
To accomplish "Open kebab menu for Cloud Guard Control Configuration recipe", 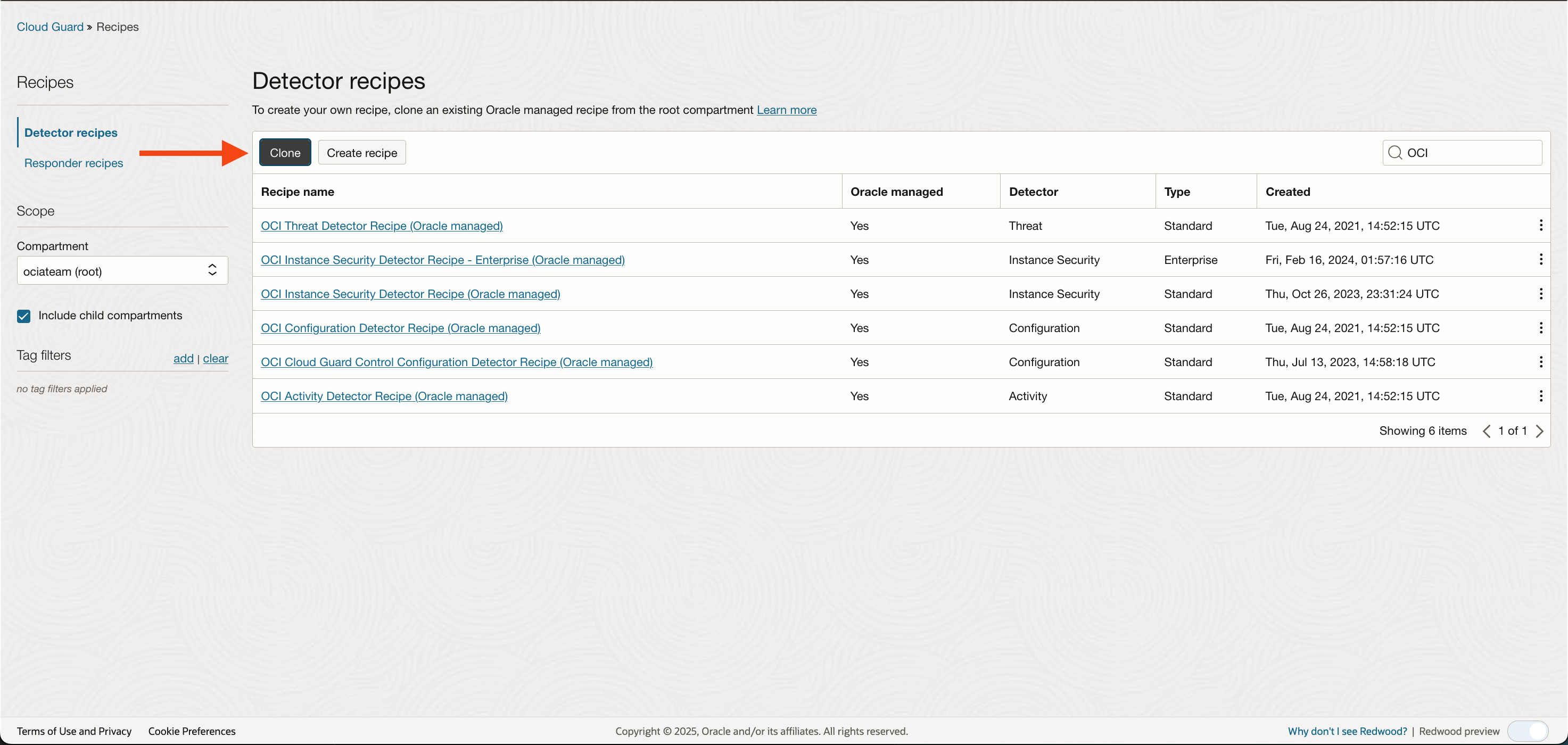I will coord(1541,362).
